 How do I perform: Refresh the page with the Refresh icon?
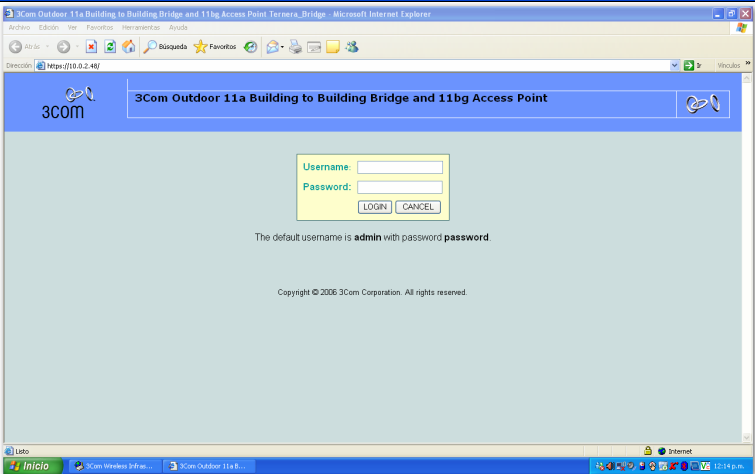pos(110,47)
